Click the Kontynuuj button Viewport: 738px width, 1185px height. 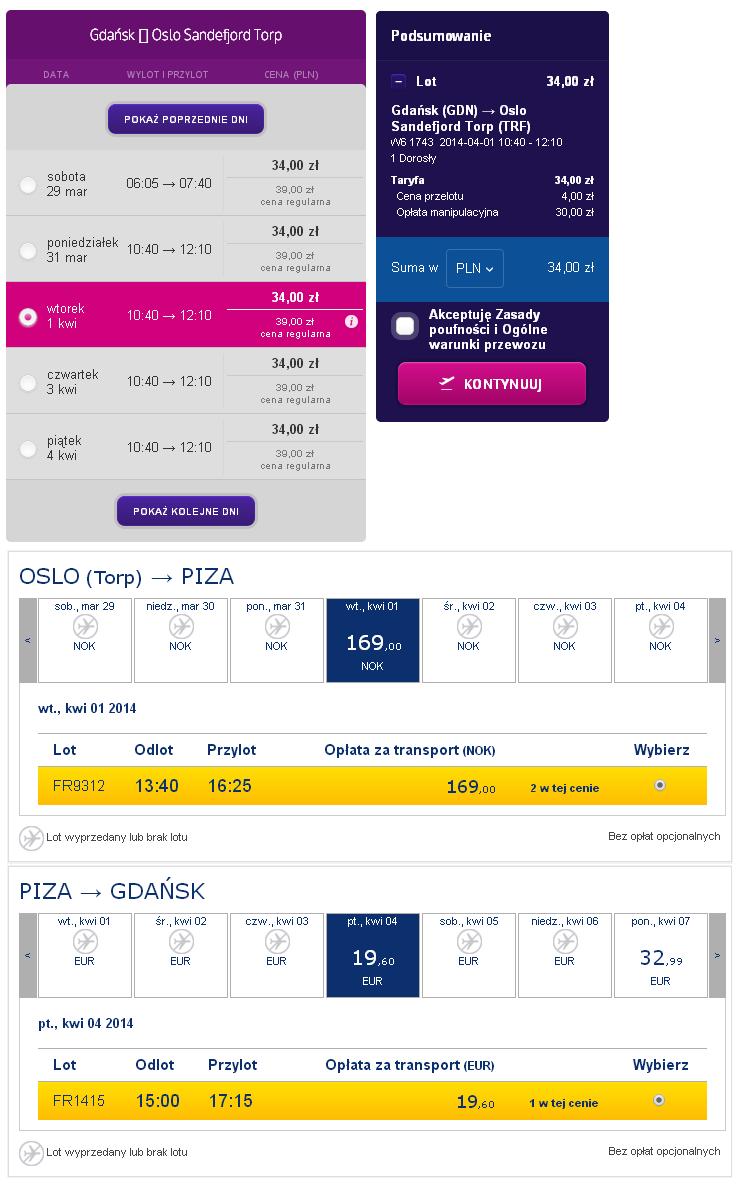492,384
